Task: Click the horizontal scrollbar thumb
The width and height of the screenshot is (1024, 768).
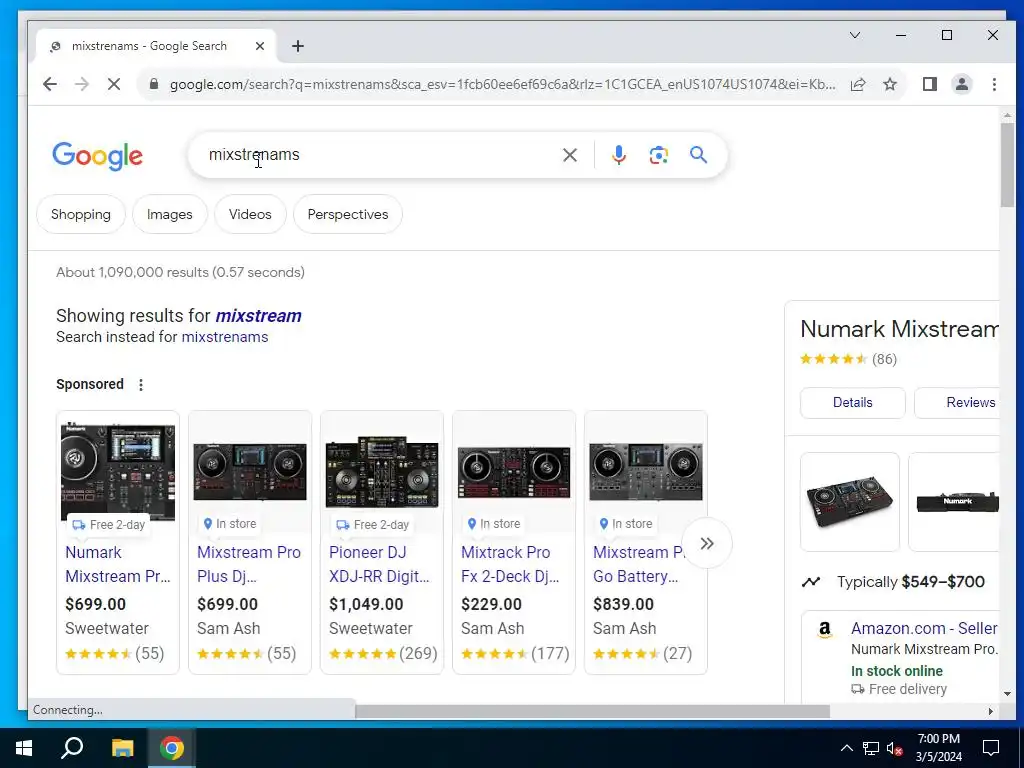Action: click(x=592, y=711)
